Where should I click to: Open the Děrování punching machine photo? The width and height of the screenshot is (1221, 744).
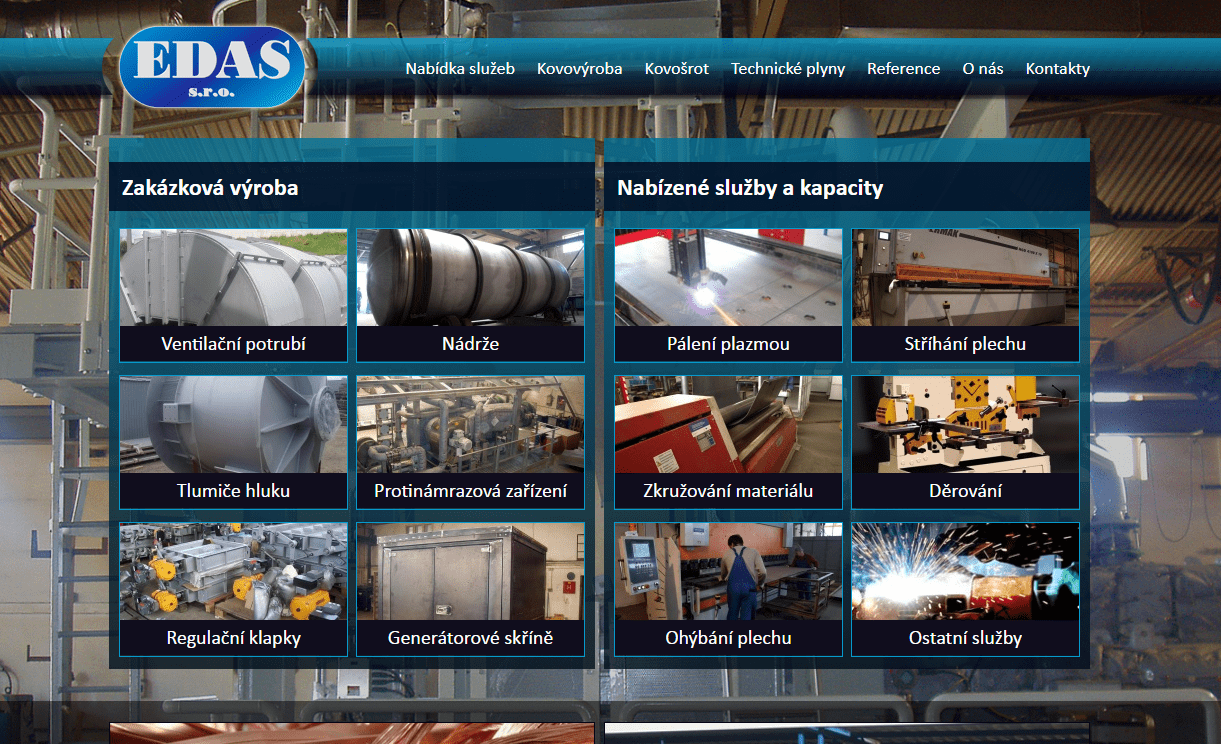coord(965,425)
